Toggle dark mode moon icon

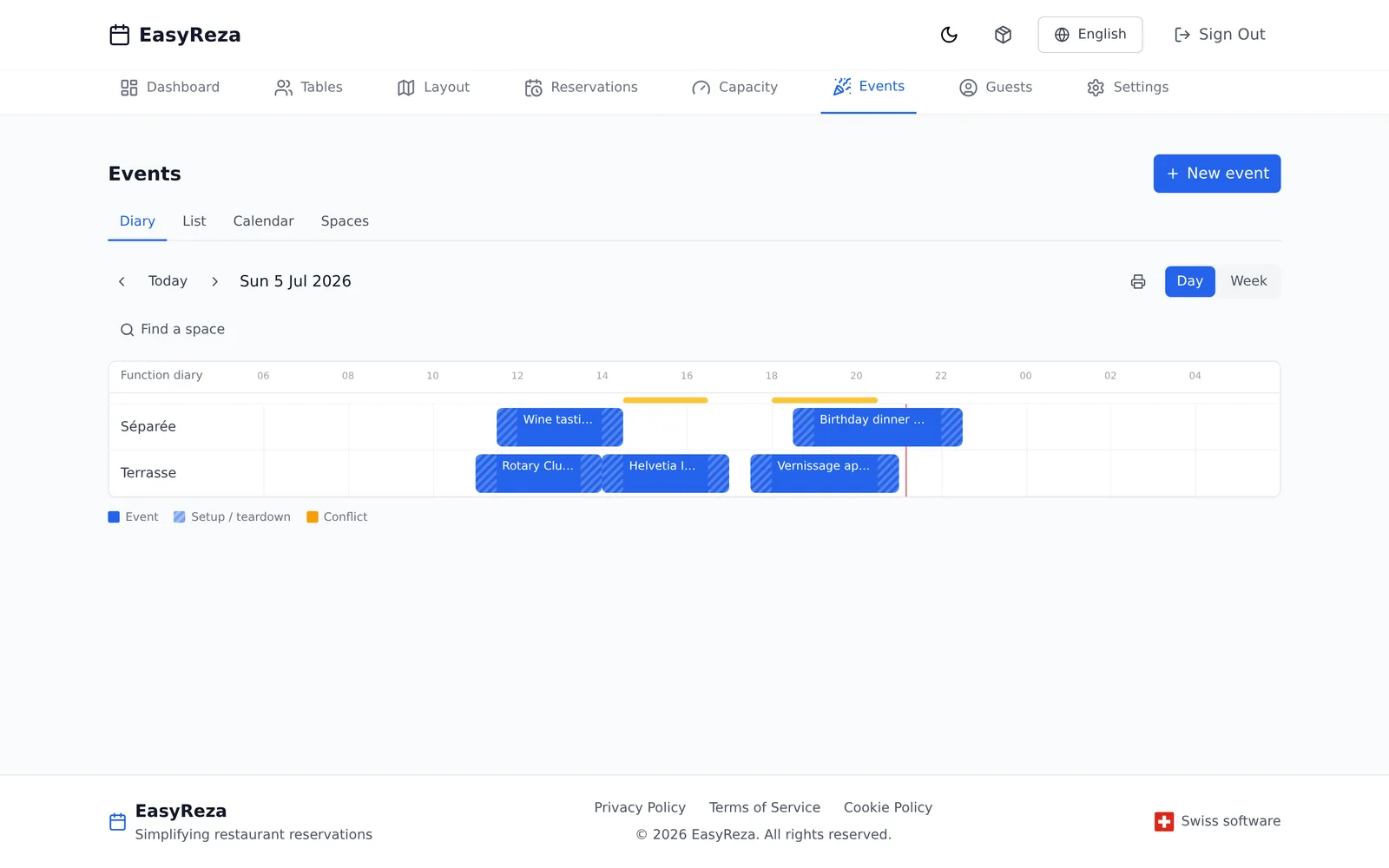[949, 35]
